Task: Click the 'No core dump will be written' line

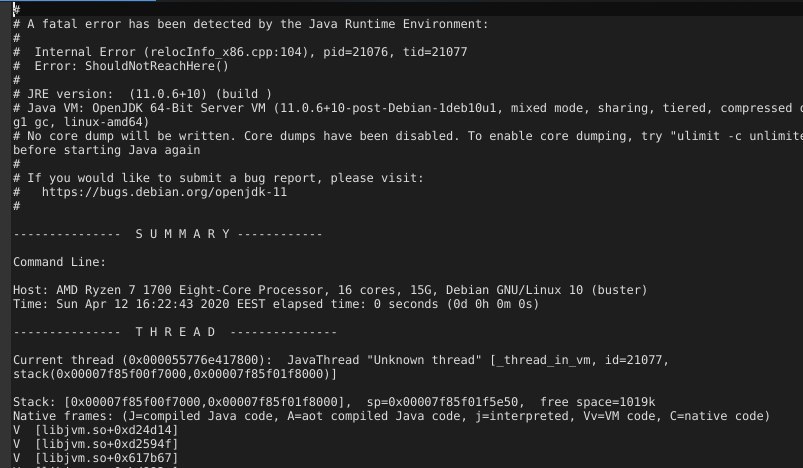Action: click(x=408, y=136)
